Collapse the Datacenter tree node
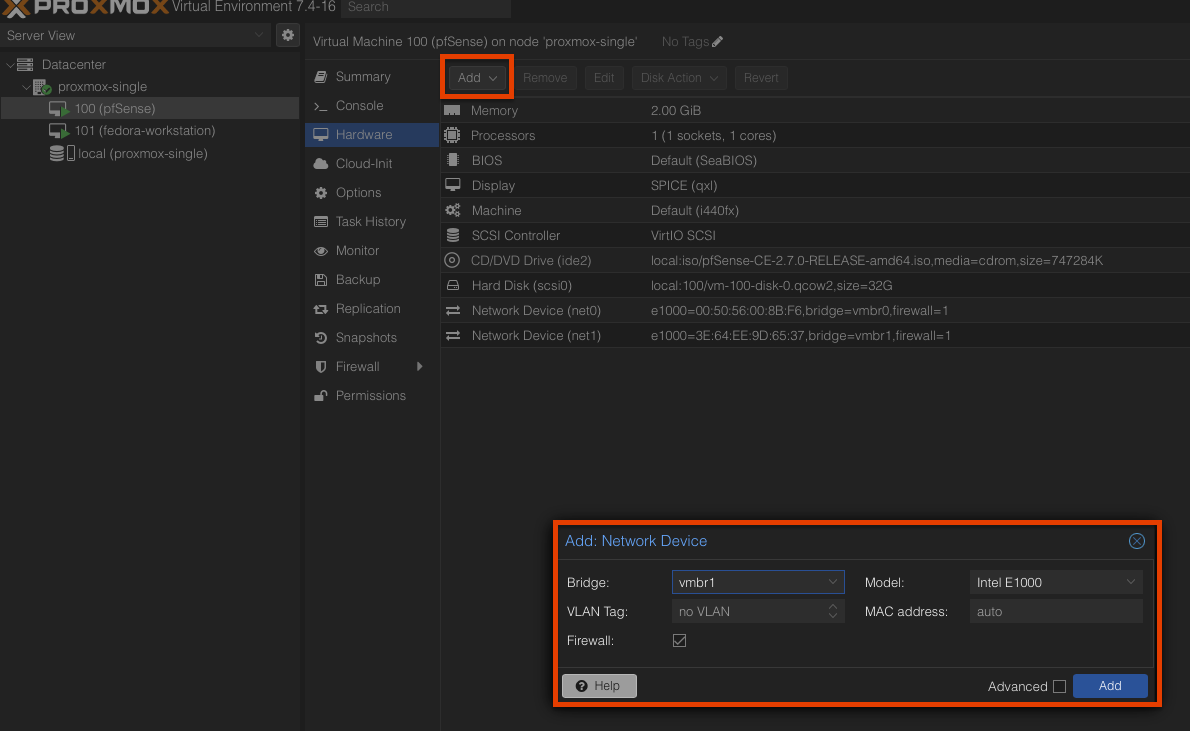1190x731 pixels. (x=10, y=65)
